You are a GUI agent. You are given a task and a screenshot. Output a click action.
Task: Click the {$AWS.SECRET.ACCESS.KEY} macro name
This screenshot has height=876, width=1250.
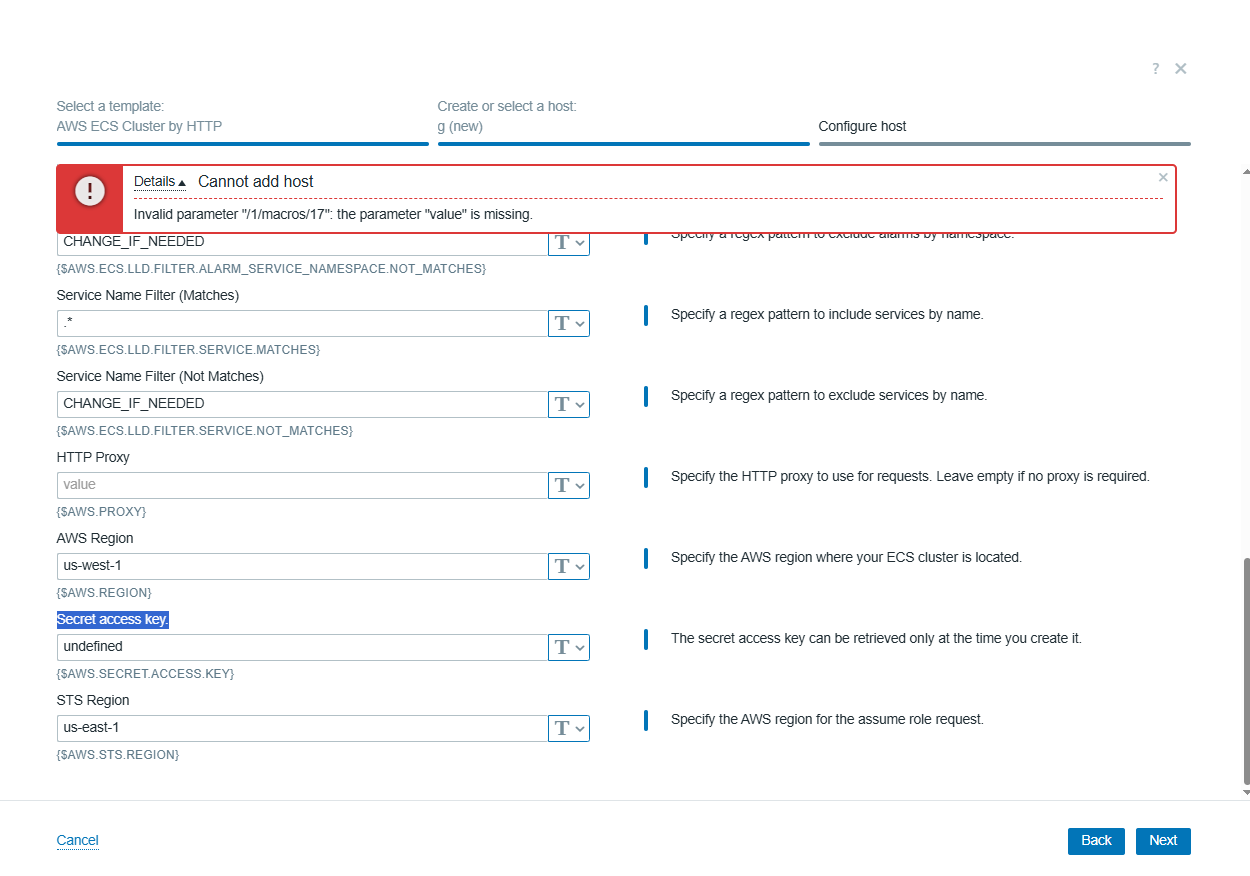(x=146, y=674)
